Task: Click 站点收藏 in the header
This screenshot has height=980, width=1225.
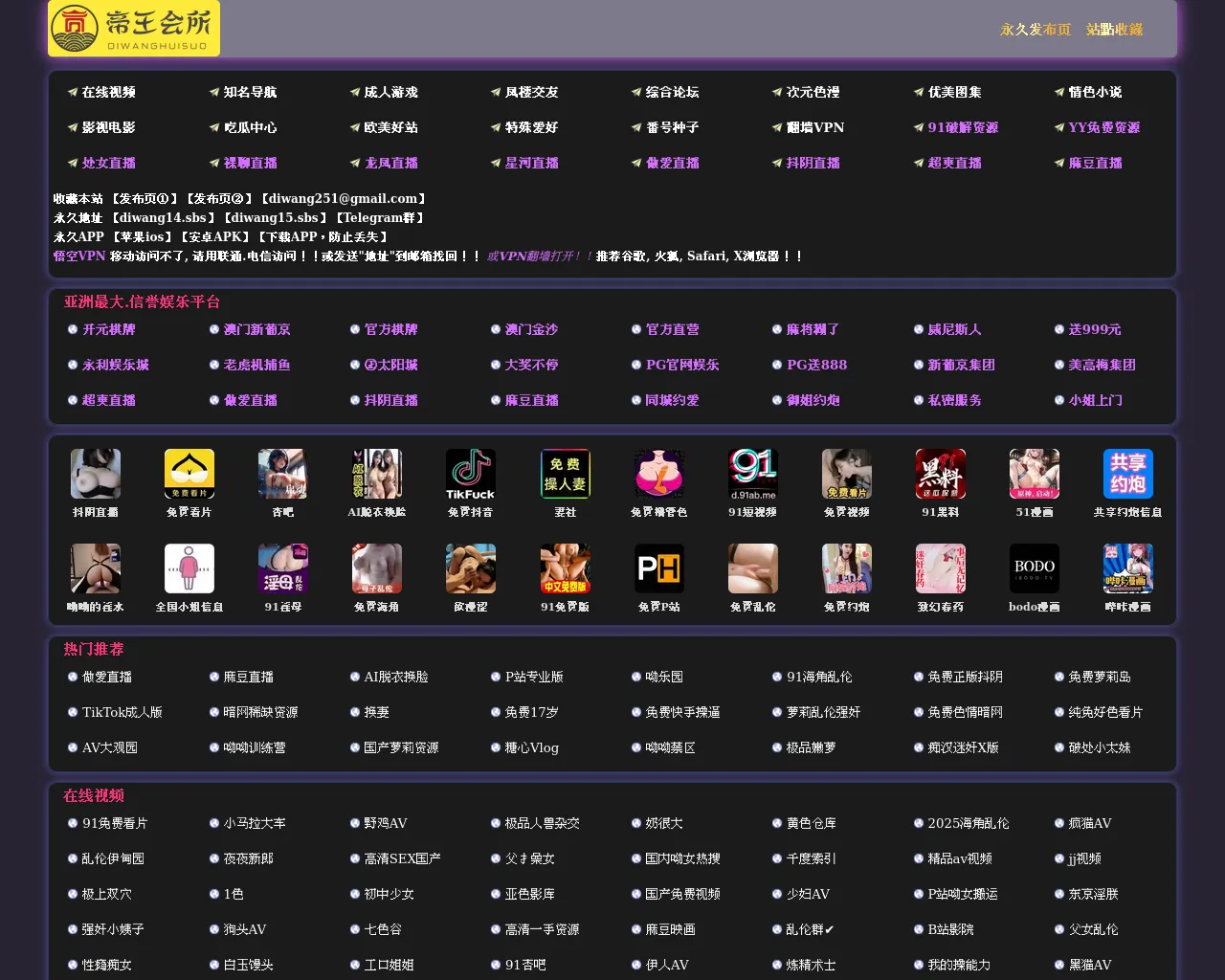Action: coord(1114,30)
